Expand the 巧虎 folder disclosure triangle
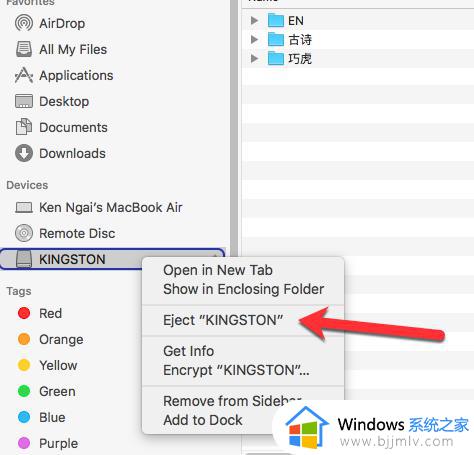This screenshot has width=474, height=455. 254,59
